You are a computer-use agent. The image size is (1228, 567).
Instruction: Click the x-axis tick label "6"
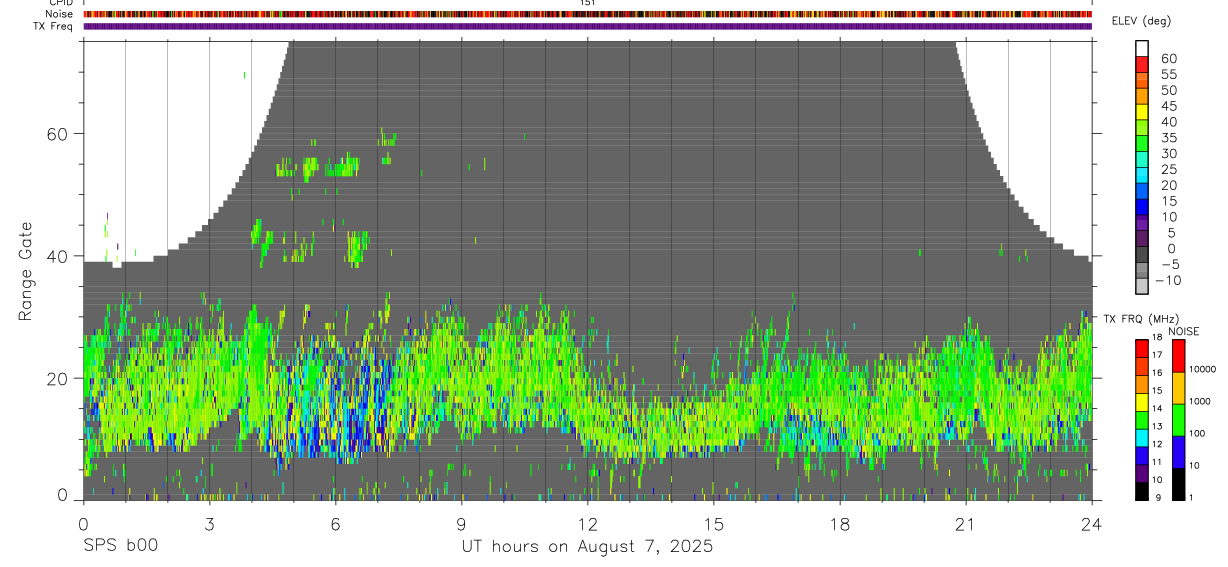point(335,524)
